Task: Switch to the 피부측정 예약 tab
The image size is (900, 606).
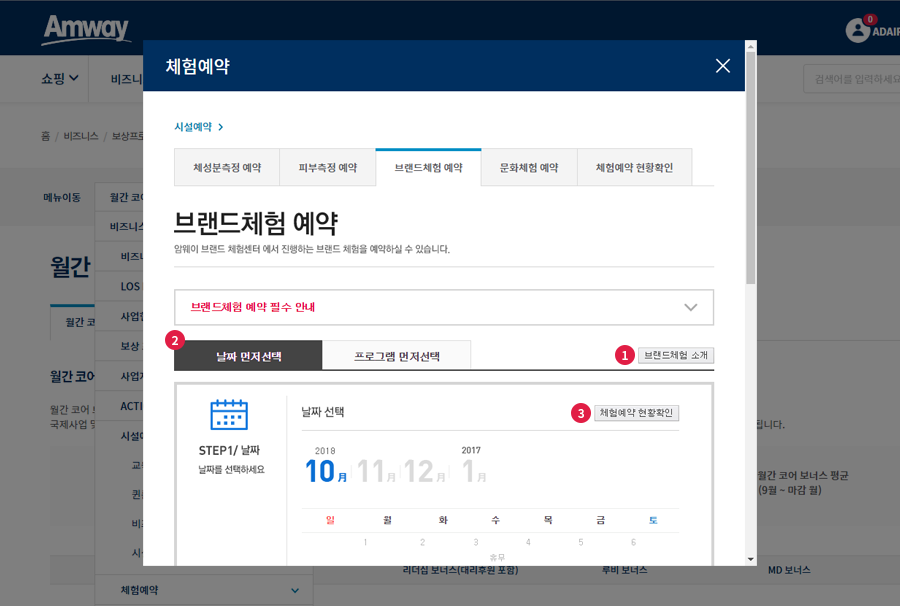Action: (328, 168)
